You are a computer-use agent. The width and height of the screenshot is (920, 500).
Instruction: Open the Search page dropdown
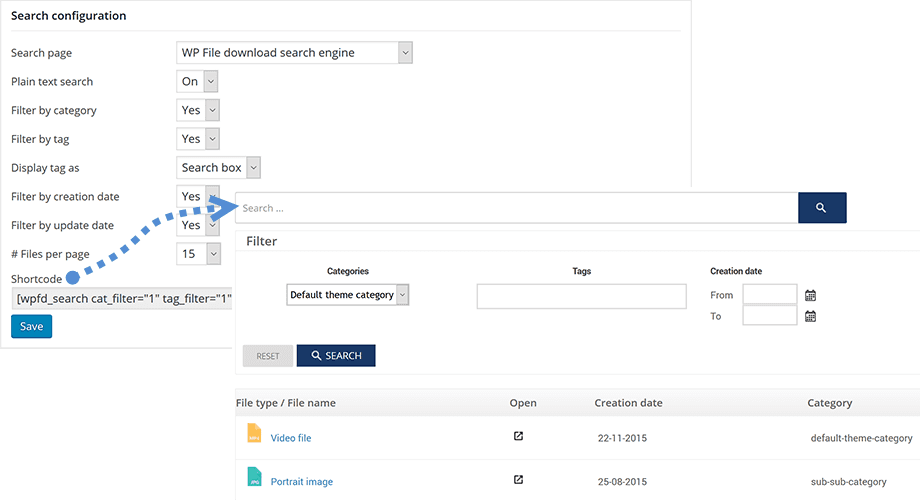[294, 52]
